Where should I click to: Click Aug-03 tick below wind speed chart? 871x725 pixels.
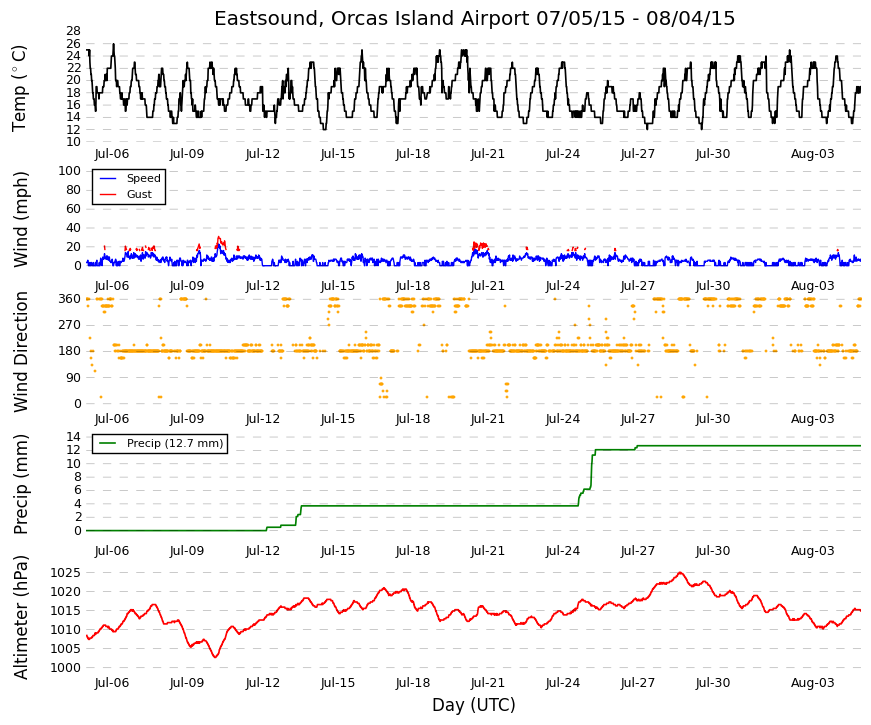click(x=813, y=286)
